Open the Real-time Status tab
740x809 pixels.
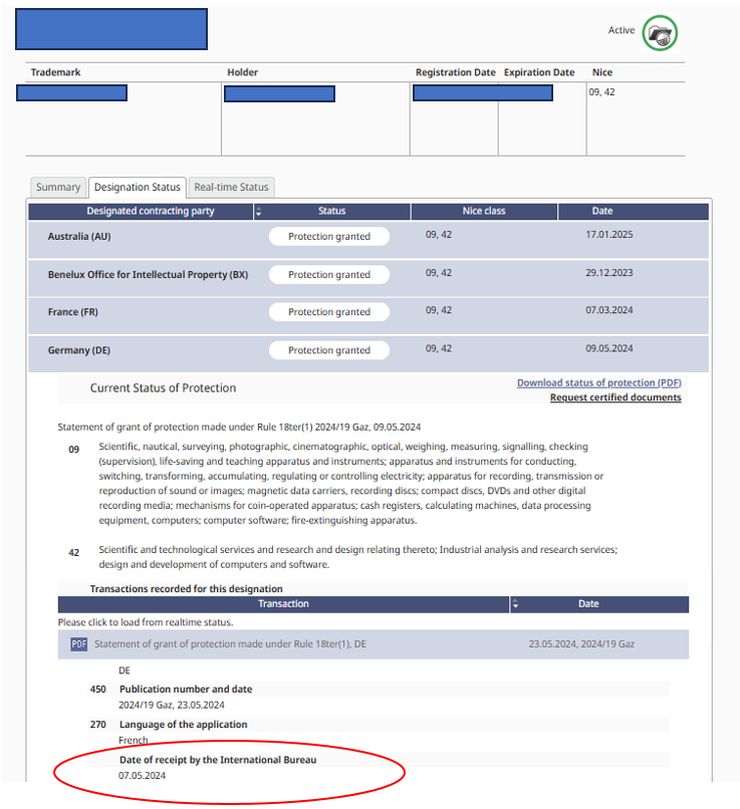[231, 187]
